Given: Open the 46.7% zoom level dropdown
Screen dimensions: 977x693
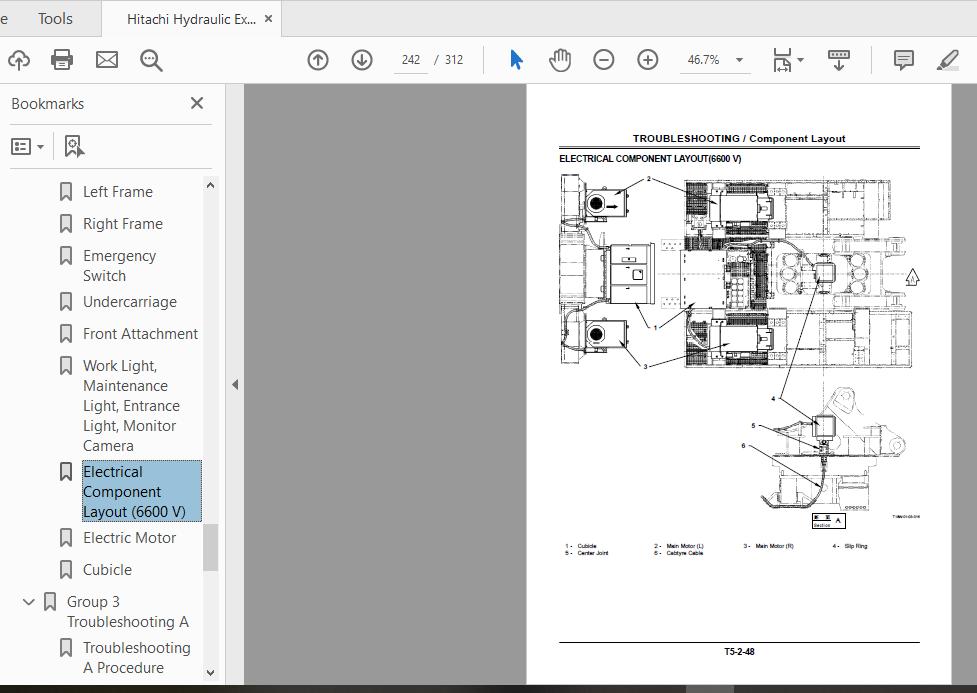Looking at the screenshot, I should pos(739,60).
